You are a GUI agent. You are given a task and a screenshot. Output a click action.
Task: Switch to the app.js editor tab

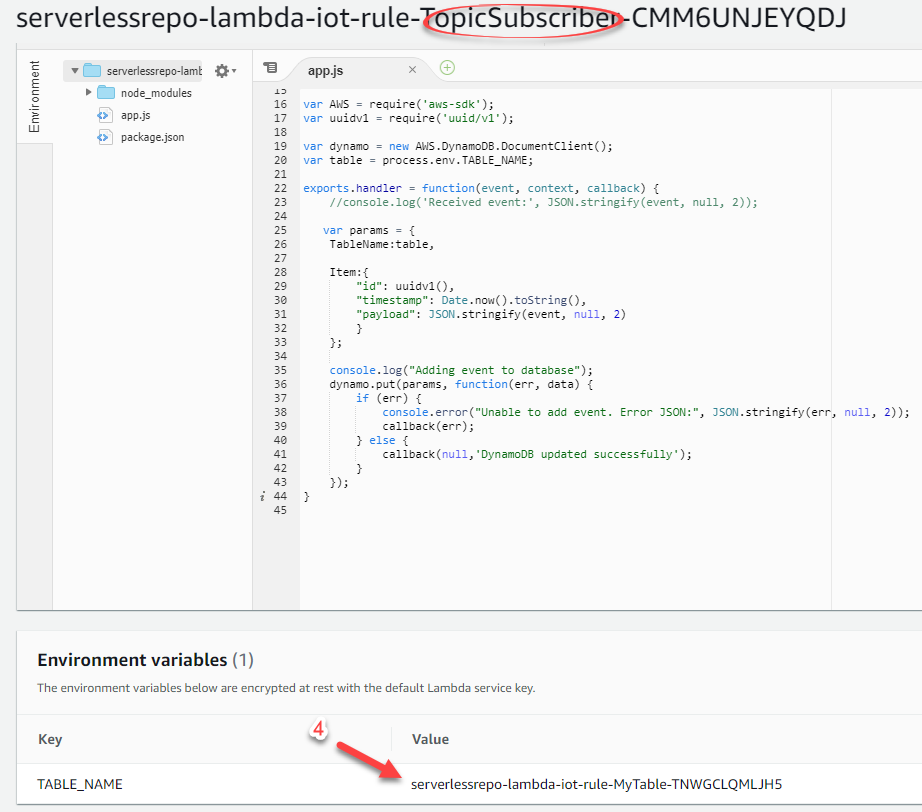click(x=327, y=70)
